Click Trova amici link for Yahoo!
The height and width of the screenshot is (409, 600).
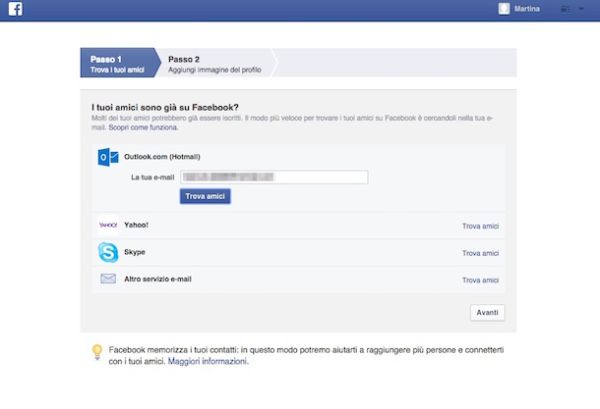pyautogui.click(x=480, y=227)
